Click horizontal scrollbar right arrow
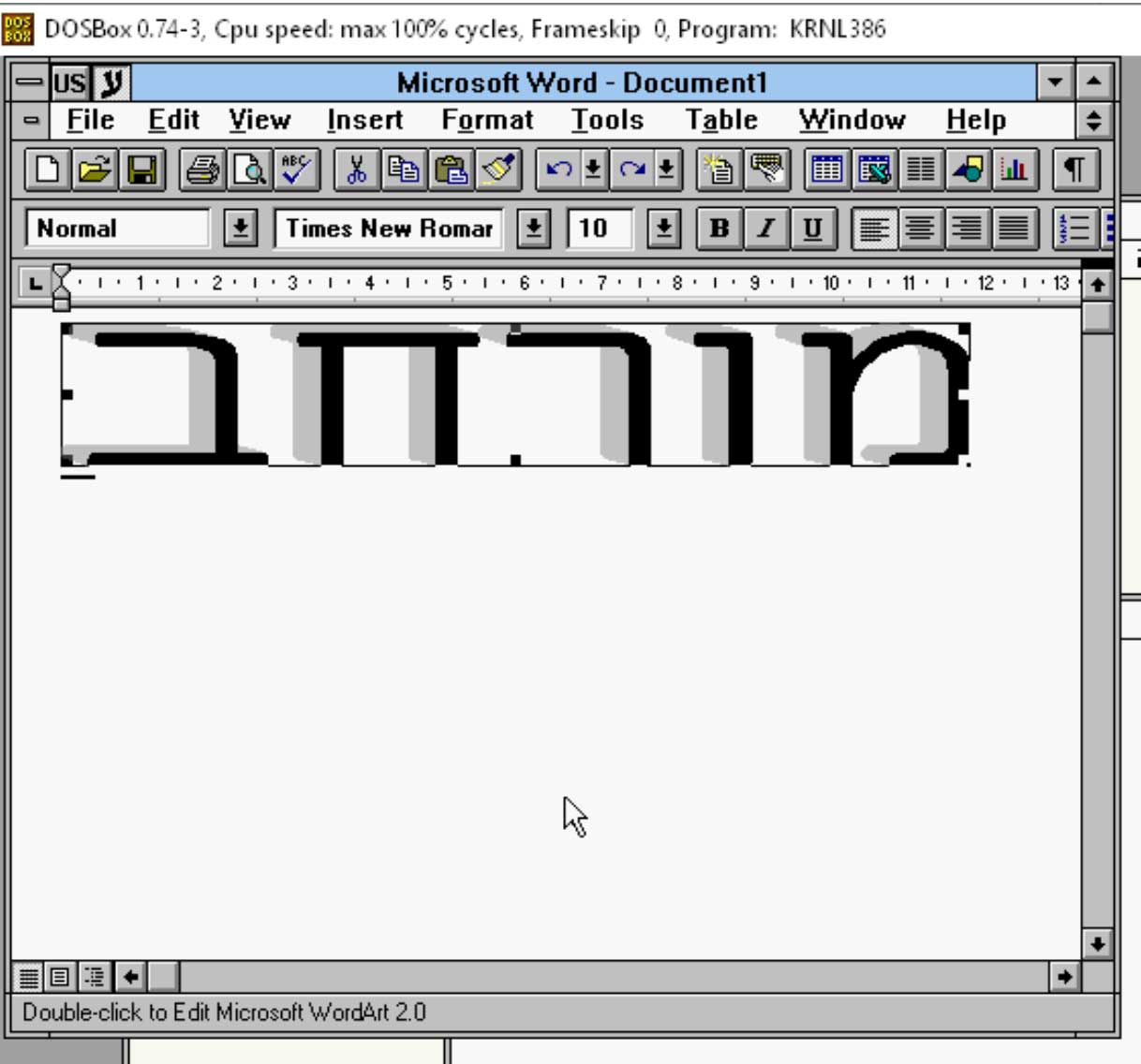 (1064, 977)
